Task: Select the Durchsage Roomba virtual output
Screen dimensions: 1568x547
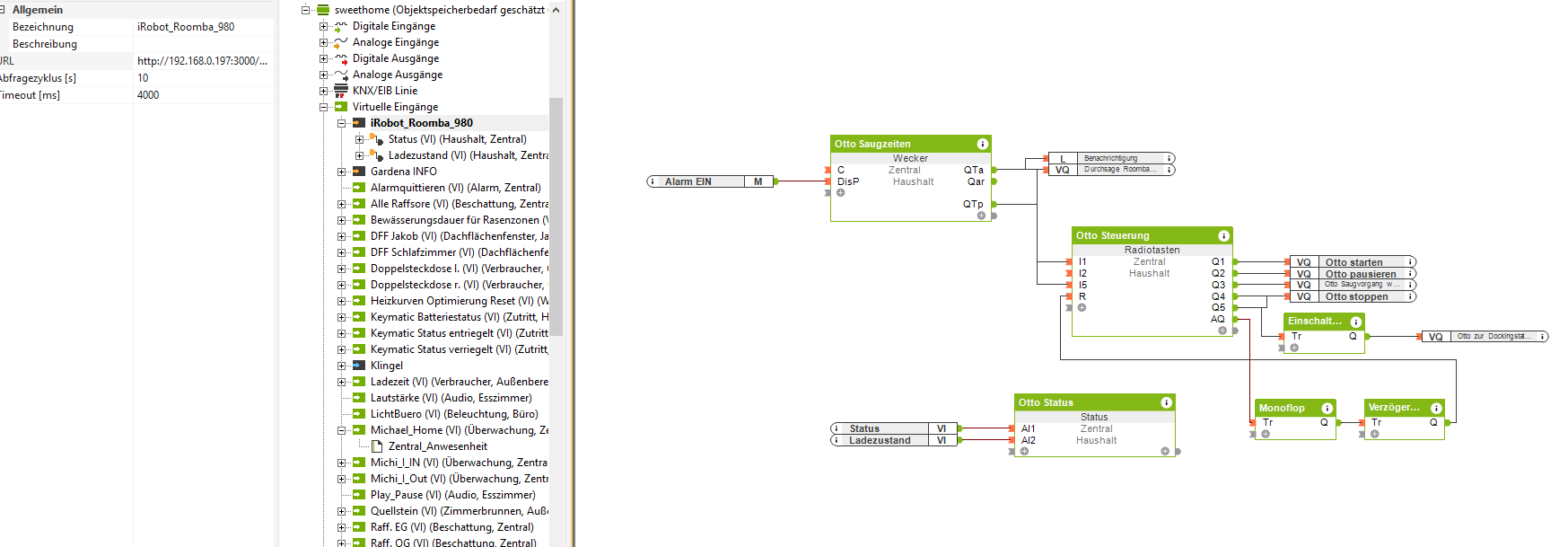Action: coord(1111,170)
